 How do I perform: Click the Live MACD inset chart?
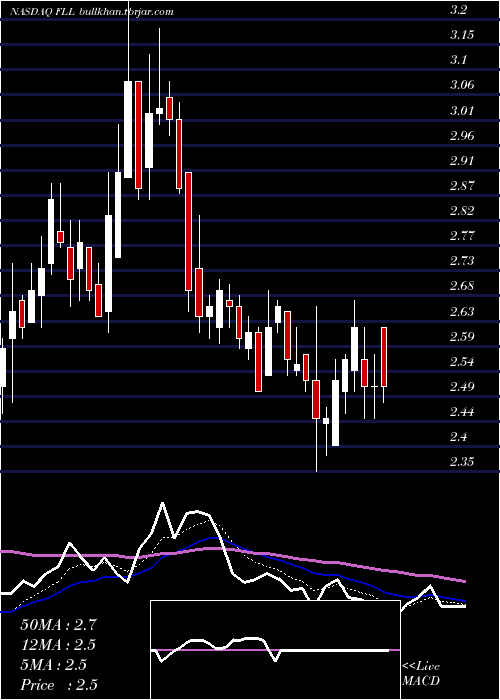tap(275, 650)
